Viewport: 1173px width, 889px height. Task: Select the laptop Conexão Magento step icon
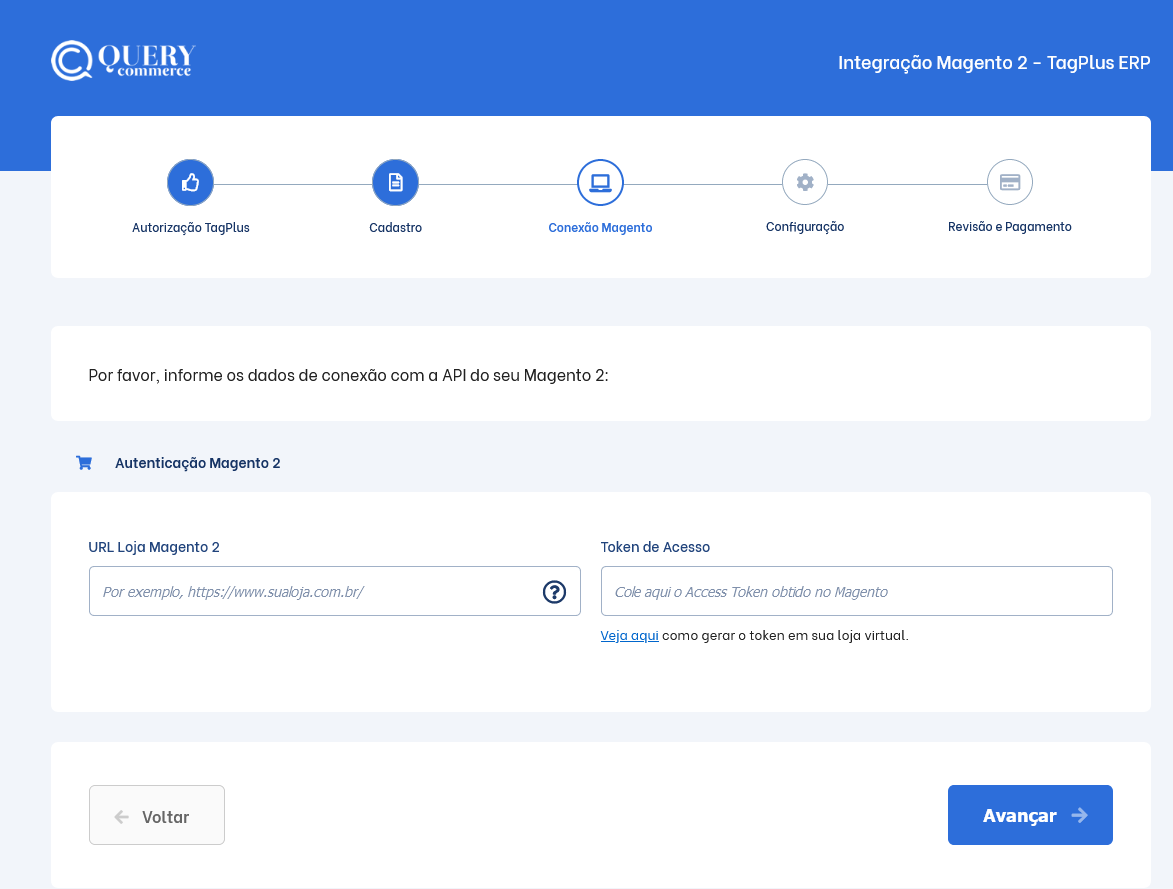(x=600, y=182)
